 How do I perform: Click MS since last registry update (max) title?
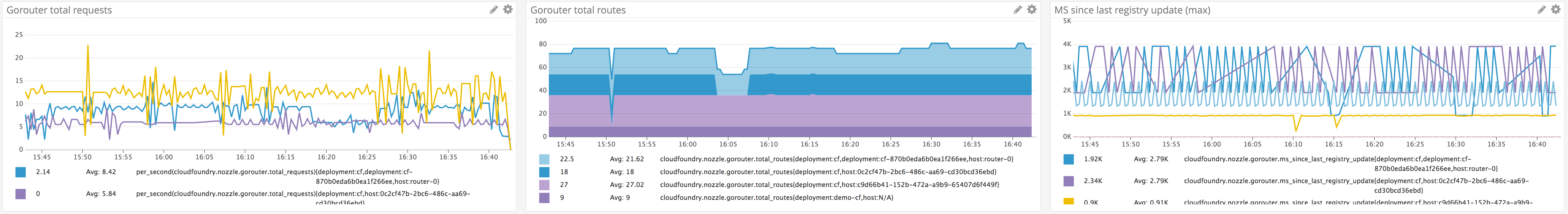coord(1132,10)
